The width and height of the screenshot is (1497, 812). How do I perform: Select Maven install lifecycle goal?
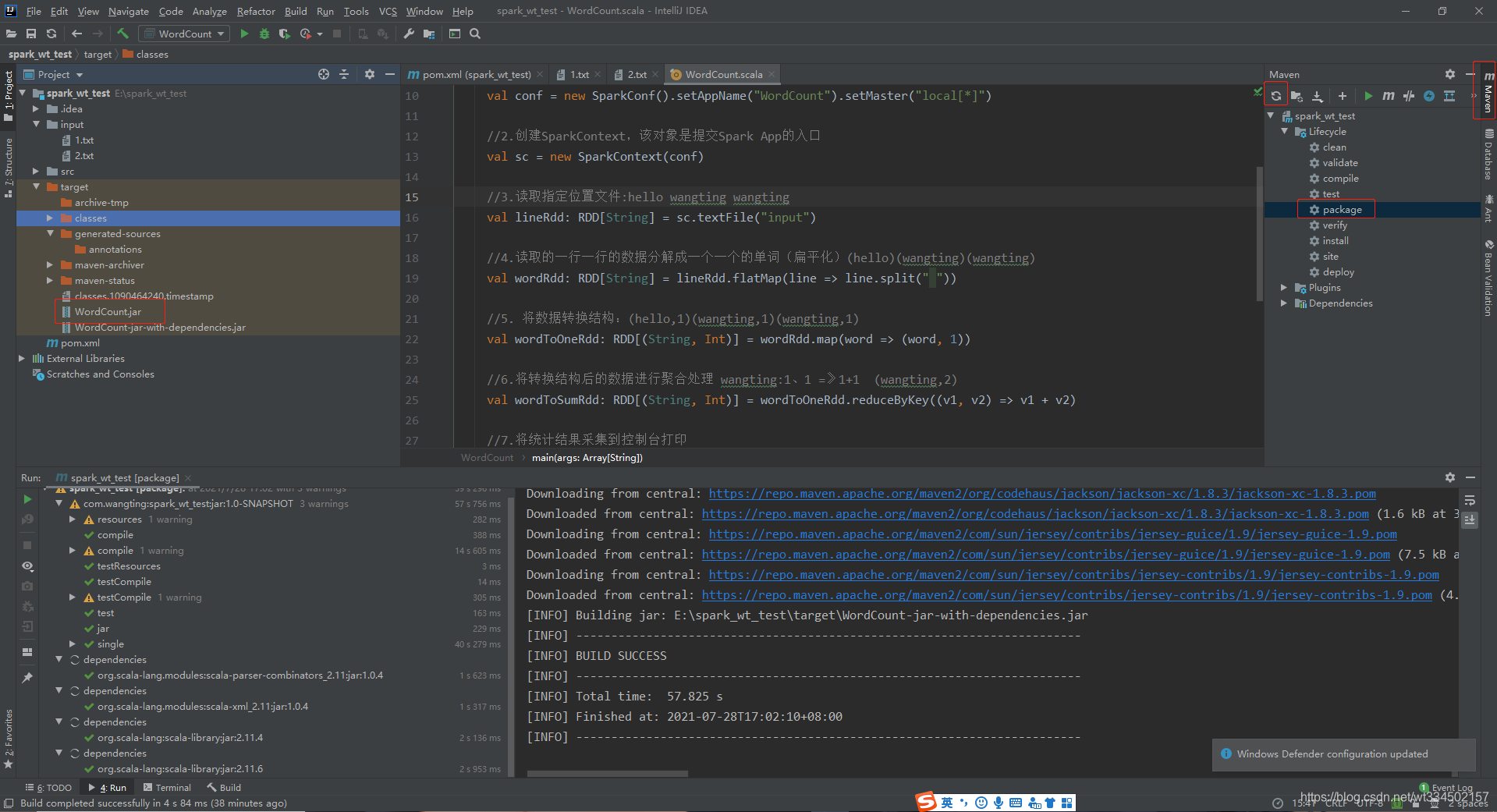pos(1336,241)
